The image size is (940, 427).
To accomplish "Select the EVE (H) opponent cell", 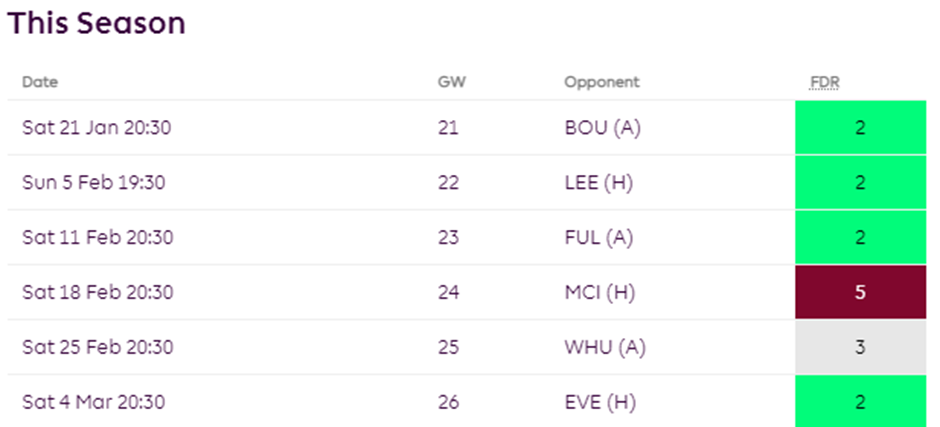I will tap(600, 402).
